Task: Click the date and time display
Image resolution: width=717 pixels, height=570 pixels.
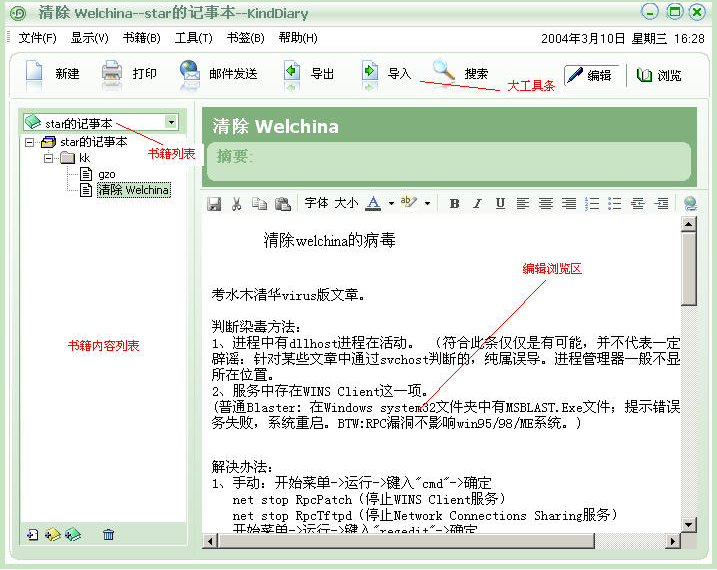Action: [623, 38]
